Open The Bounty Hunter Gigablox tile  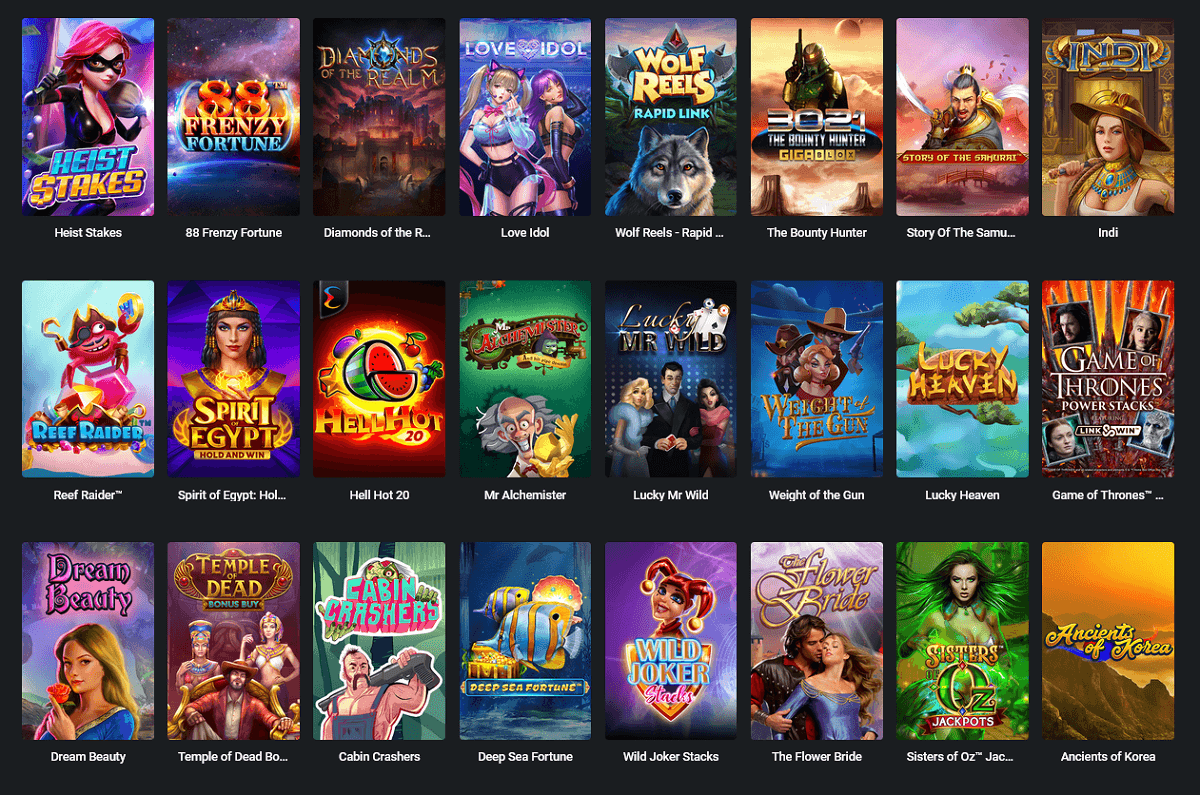click(817, 117)
